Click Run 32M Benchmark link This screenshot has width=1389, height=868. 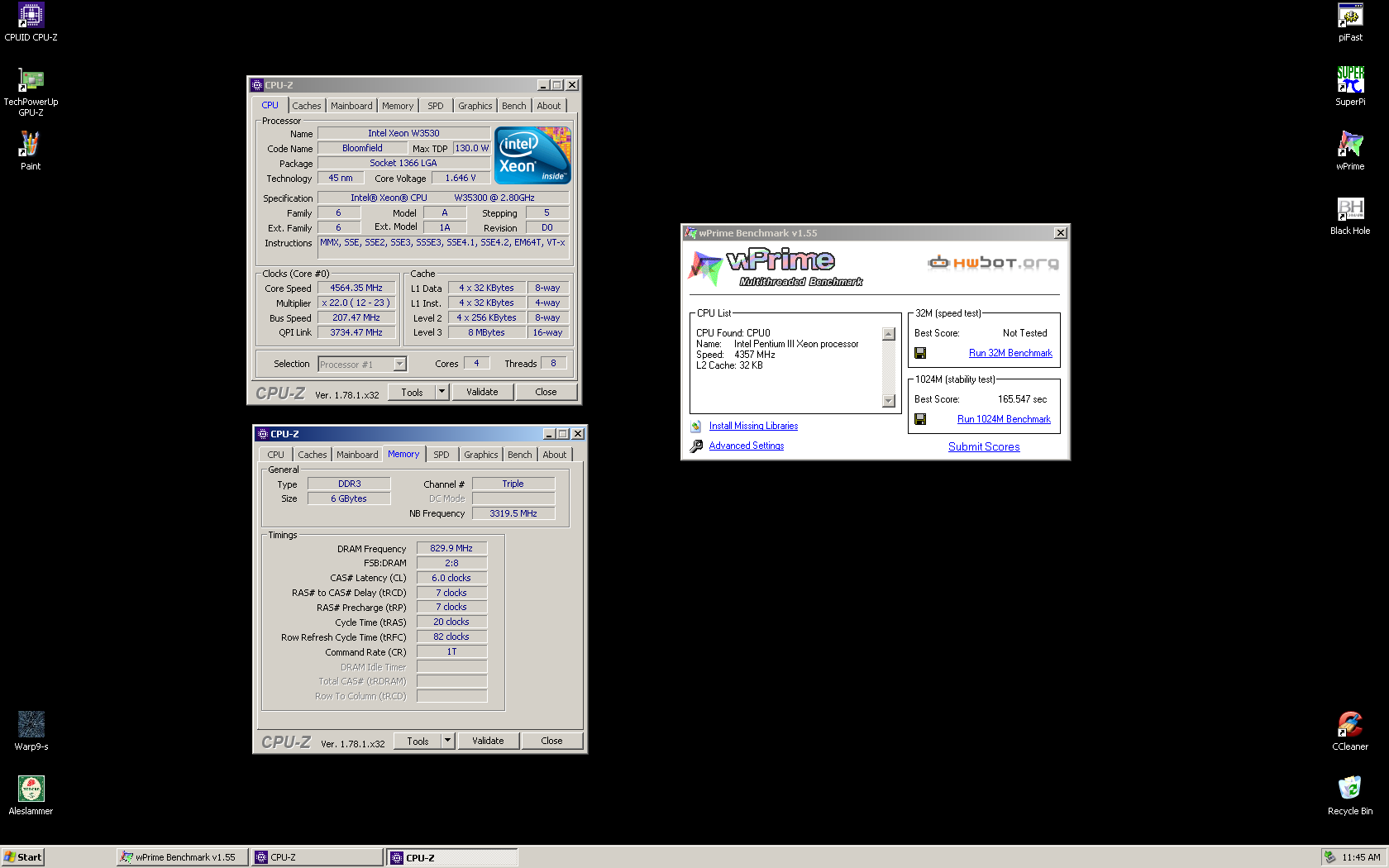point(1010,353)
